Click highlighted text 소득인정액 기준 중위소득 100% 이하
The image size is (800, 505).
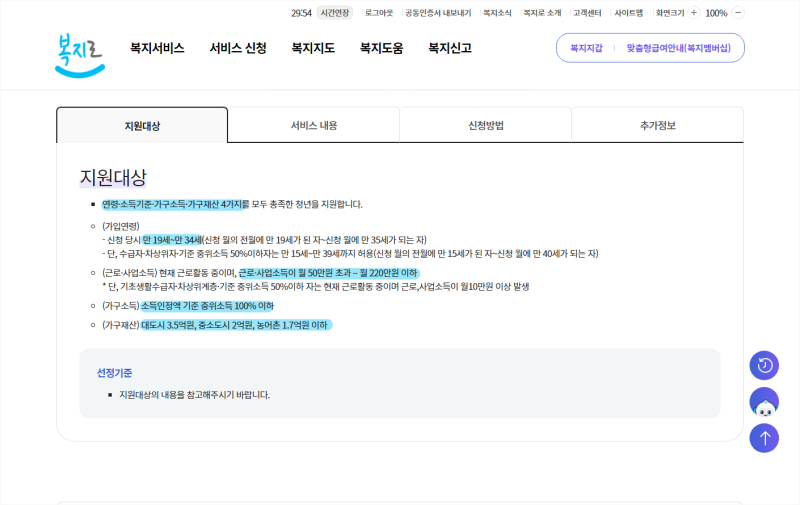208,306
